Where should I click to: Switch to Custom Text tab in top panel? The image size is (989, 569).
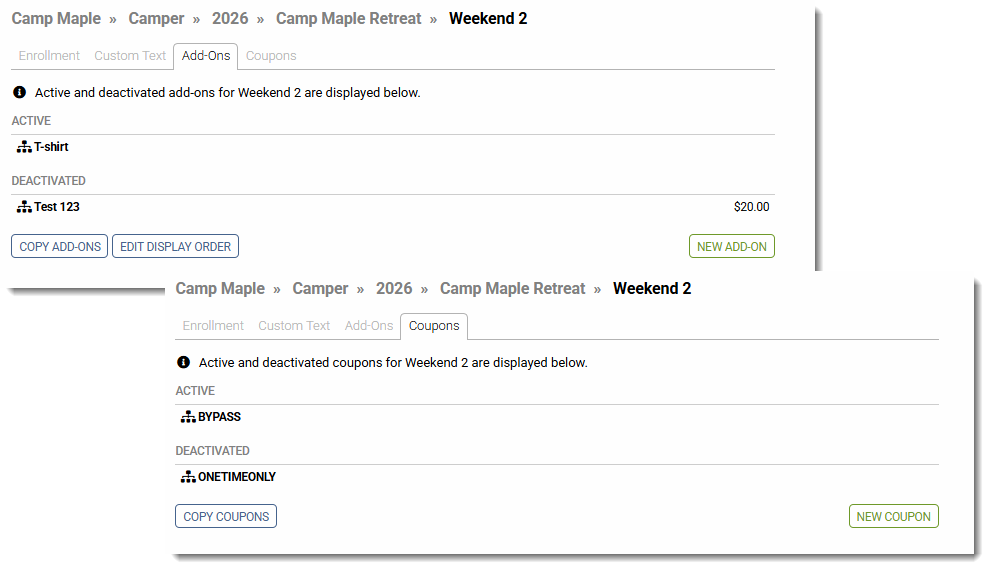tap(130, 56)
